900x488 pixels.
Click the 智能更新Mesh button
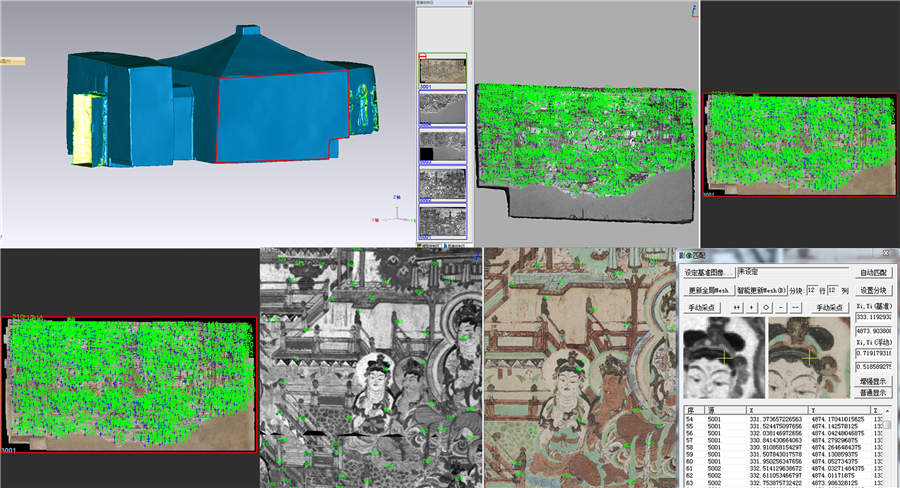coord(762,290)
